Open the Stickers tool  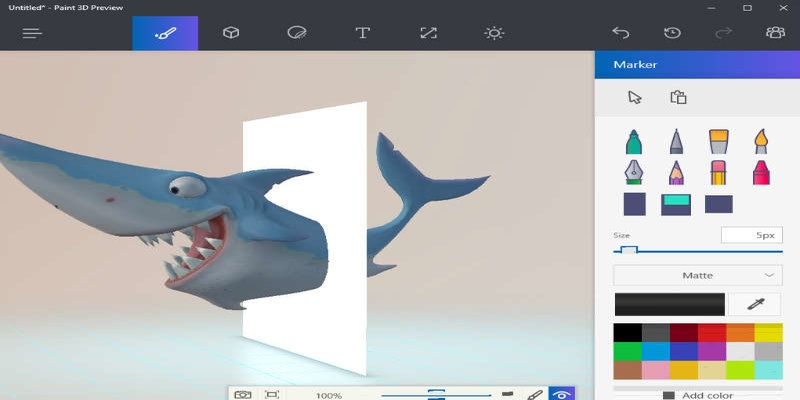296,33
